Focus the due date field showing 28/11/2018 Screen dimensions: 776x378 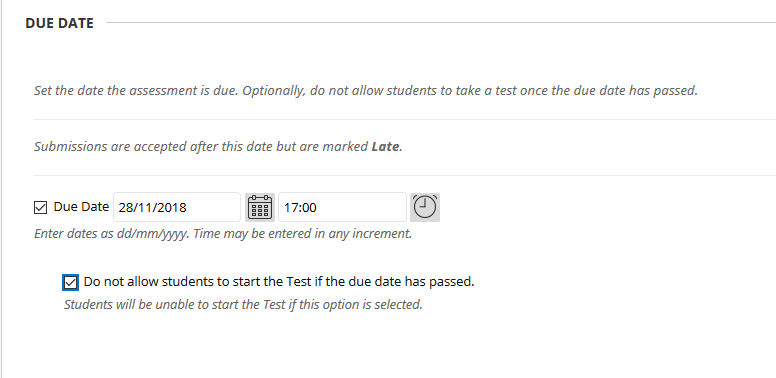177,207
